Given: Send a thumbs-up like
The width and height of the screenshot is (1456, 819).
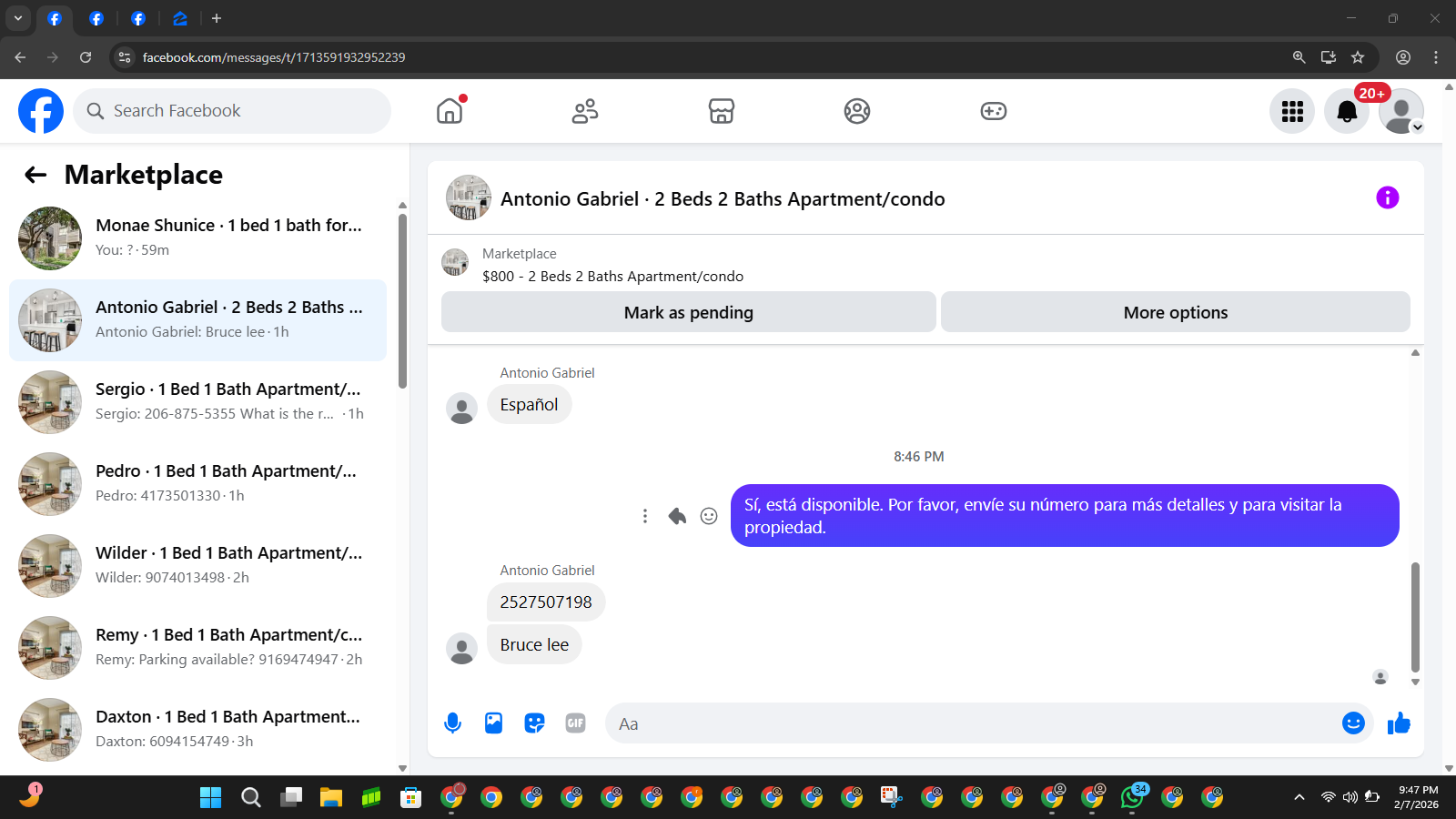Looking at the screenshot, I should point(1399,723).
